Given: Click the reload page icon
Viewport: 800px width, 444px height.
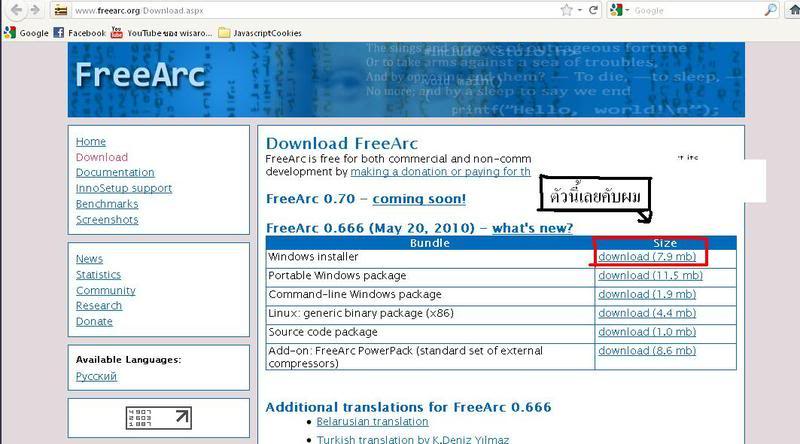Looking at the screenshot, I should (593, 10).
